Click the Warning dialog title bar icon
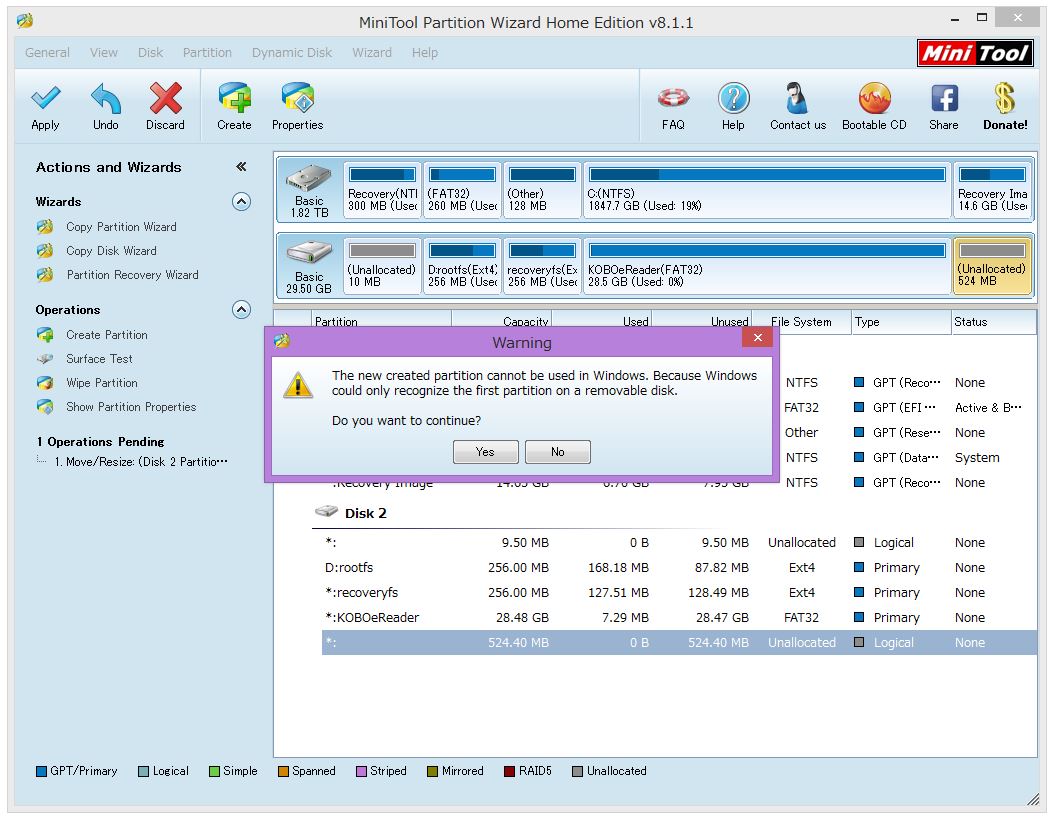The image size is (1054, 821). 282,342
